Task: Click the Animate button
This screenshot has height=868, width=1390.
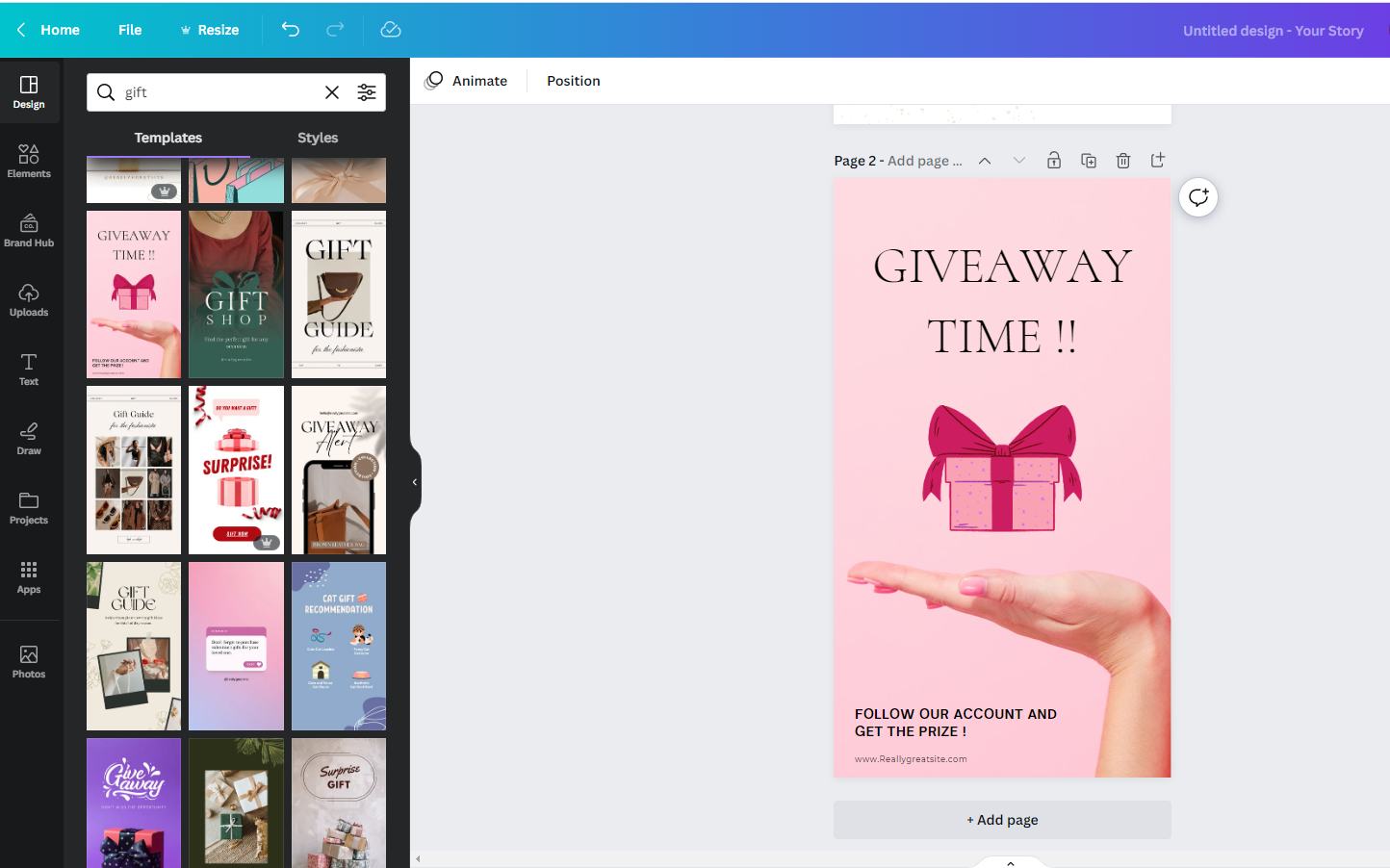Action: (x=467, y=81)
